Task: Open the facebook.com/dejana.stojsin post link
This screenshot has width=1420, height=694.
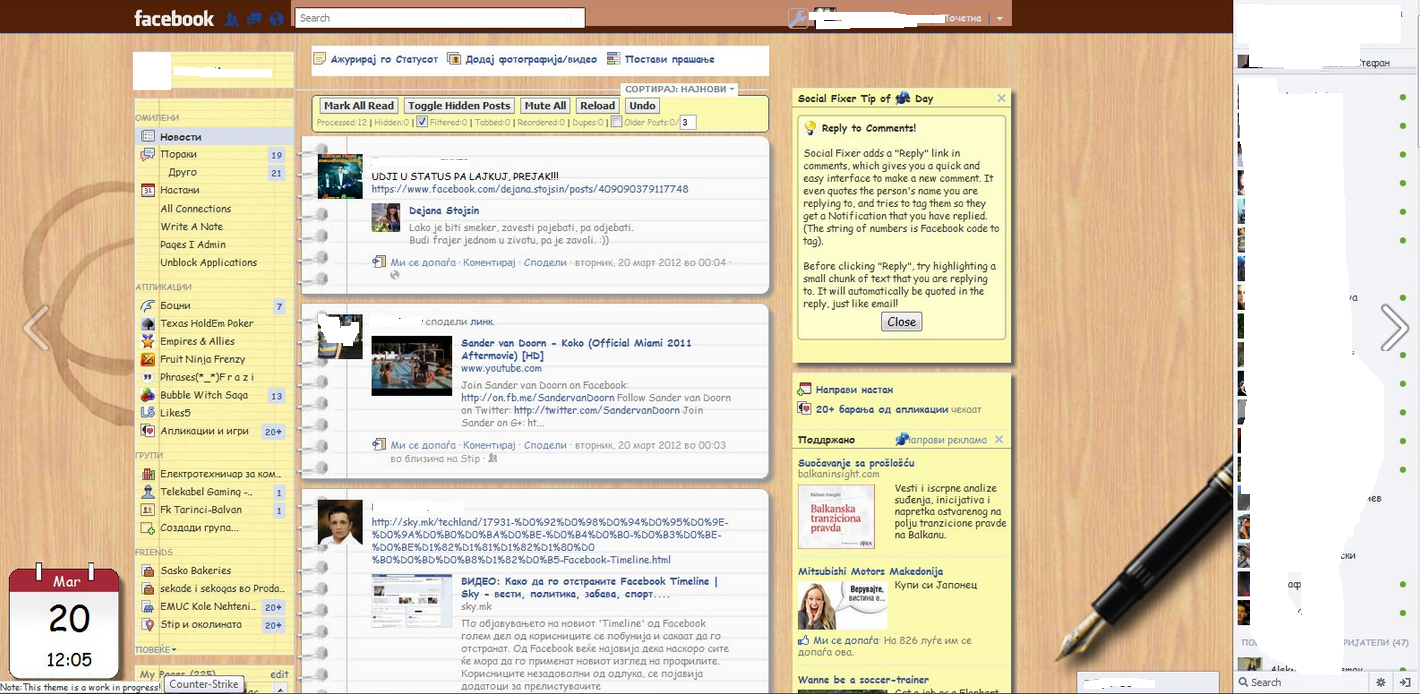Action: coord(530,189)
